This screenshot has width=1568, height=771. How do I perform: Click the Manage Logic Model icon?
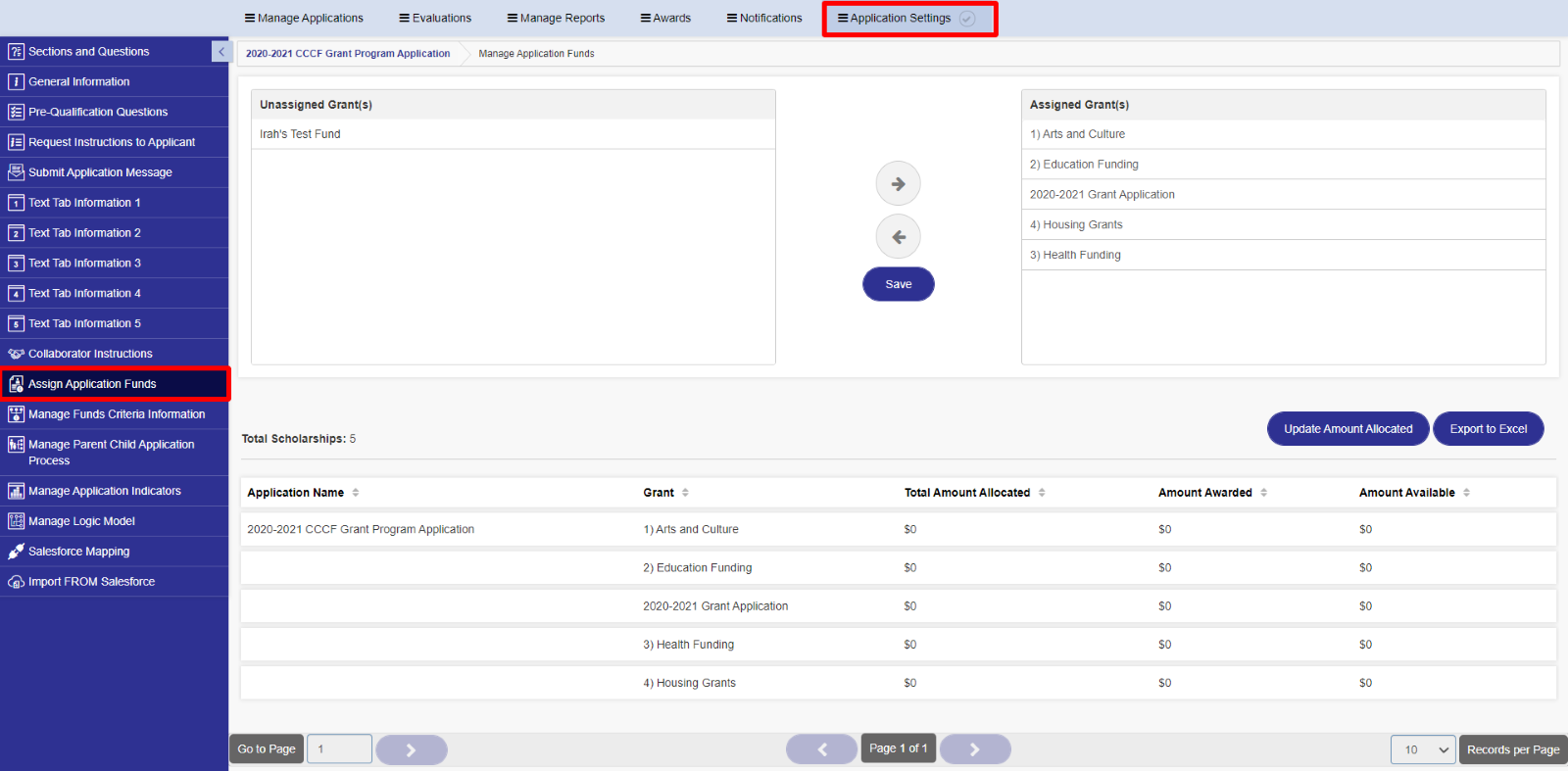16,521
